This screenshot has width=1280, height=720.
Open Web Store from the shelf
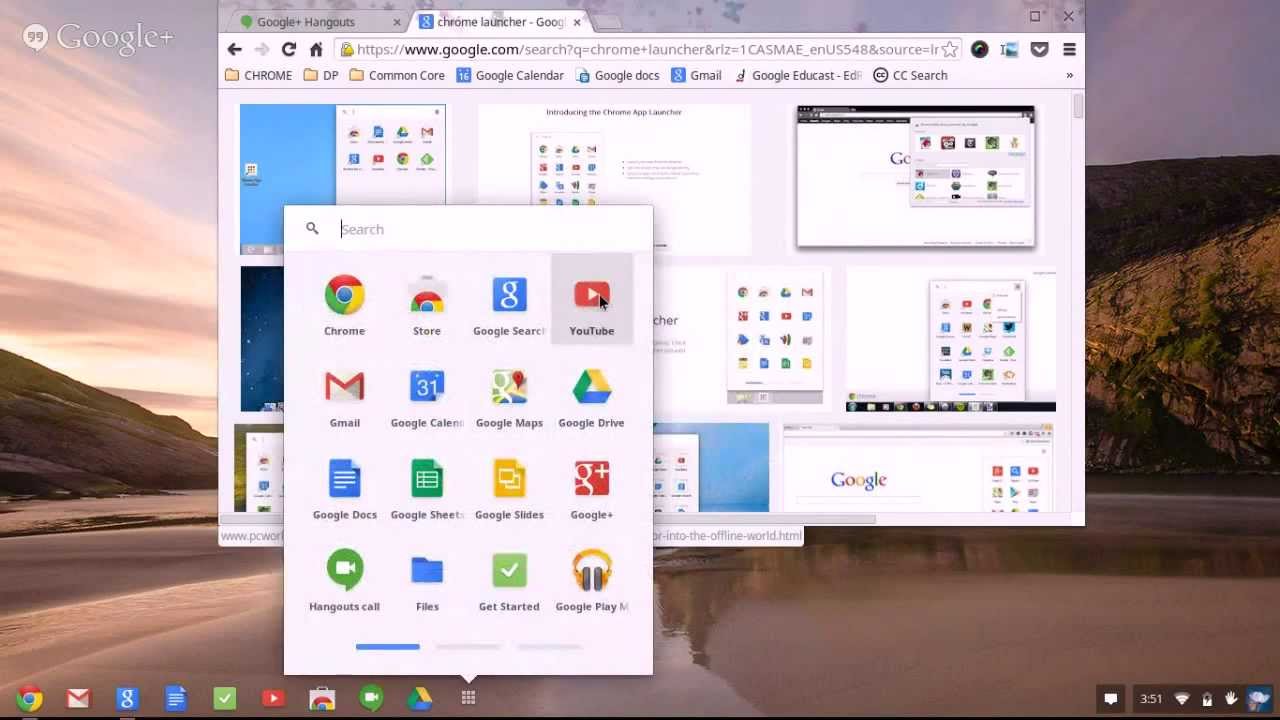point(322,699)
